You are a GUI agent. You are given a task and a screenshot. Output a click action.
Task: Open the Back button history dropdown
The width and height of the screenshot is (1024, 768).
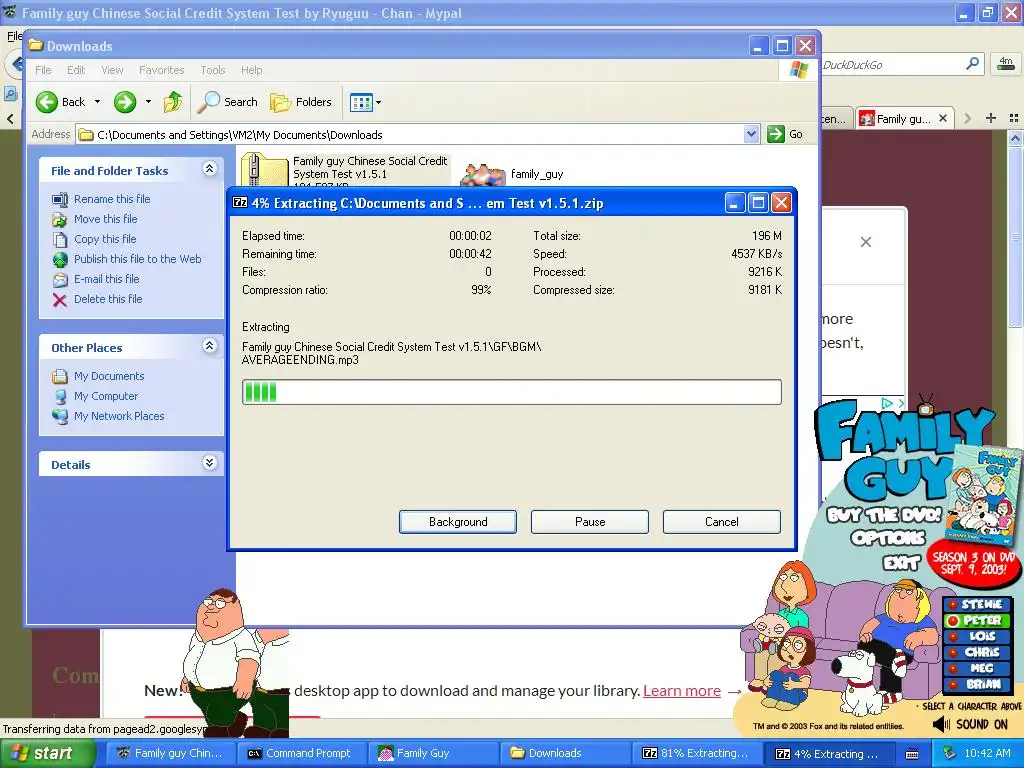point(97,102)
